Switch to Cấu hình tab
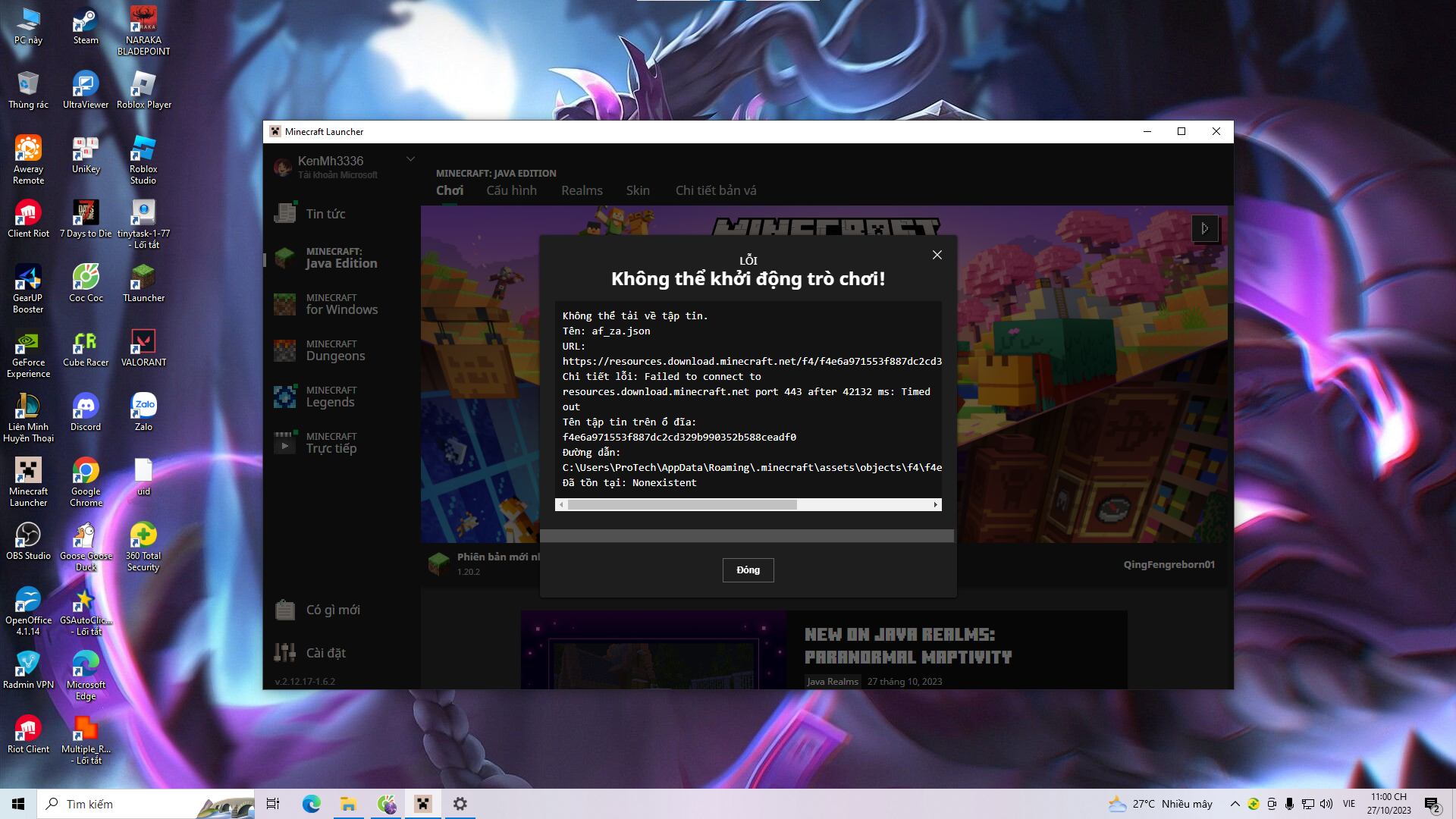 [511, 190]
